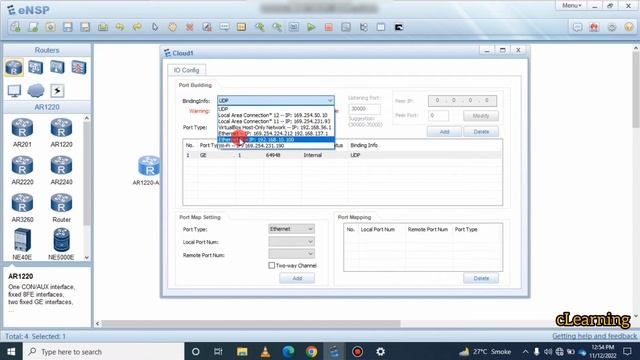Select the Routers category icon

click(x=14, y=67)
